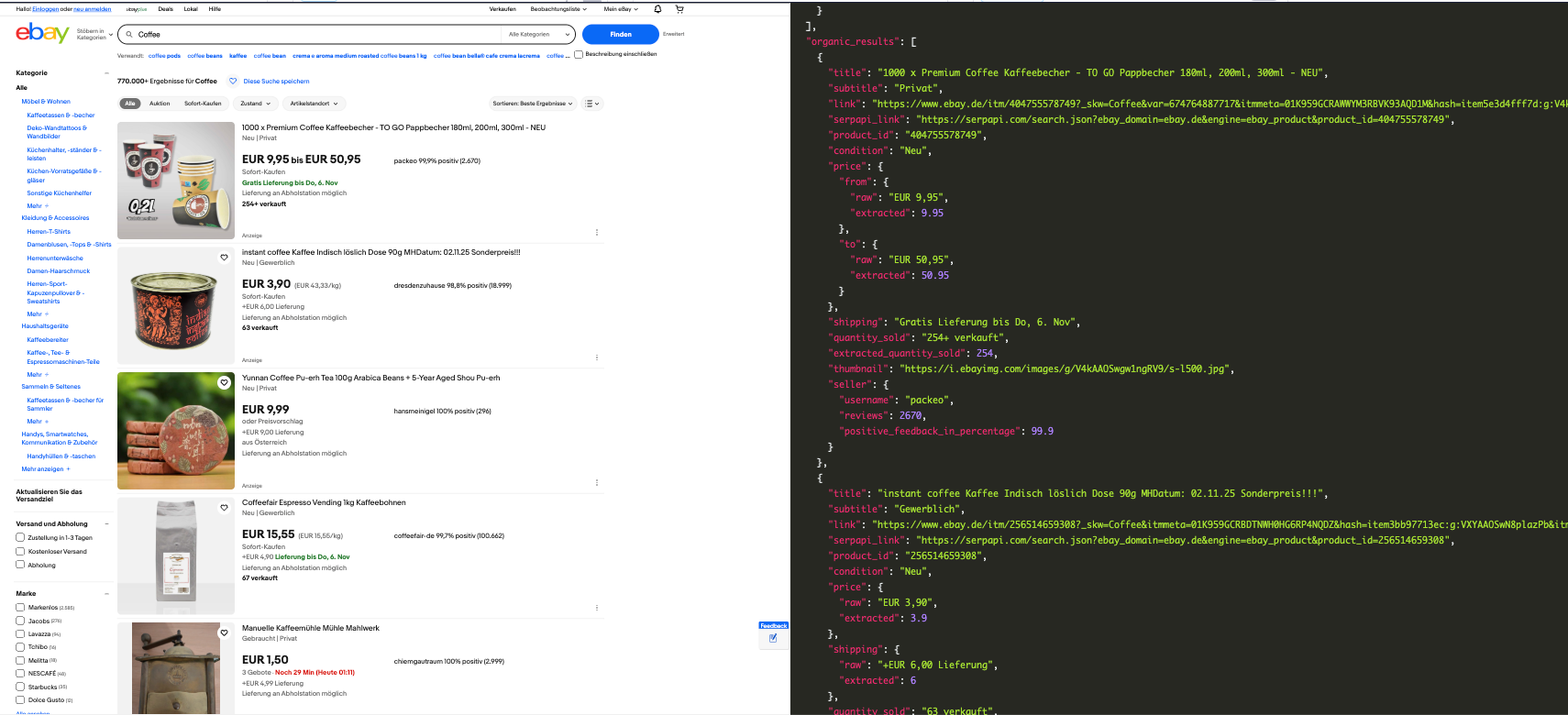Click heart icon beside 'Diese Suche speichern'
This screenshot has height=715, width=1568.
(x=233, y=81)
